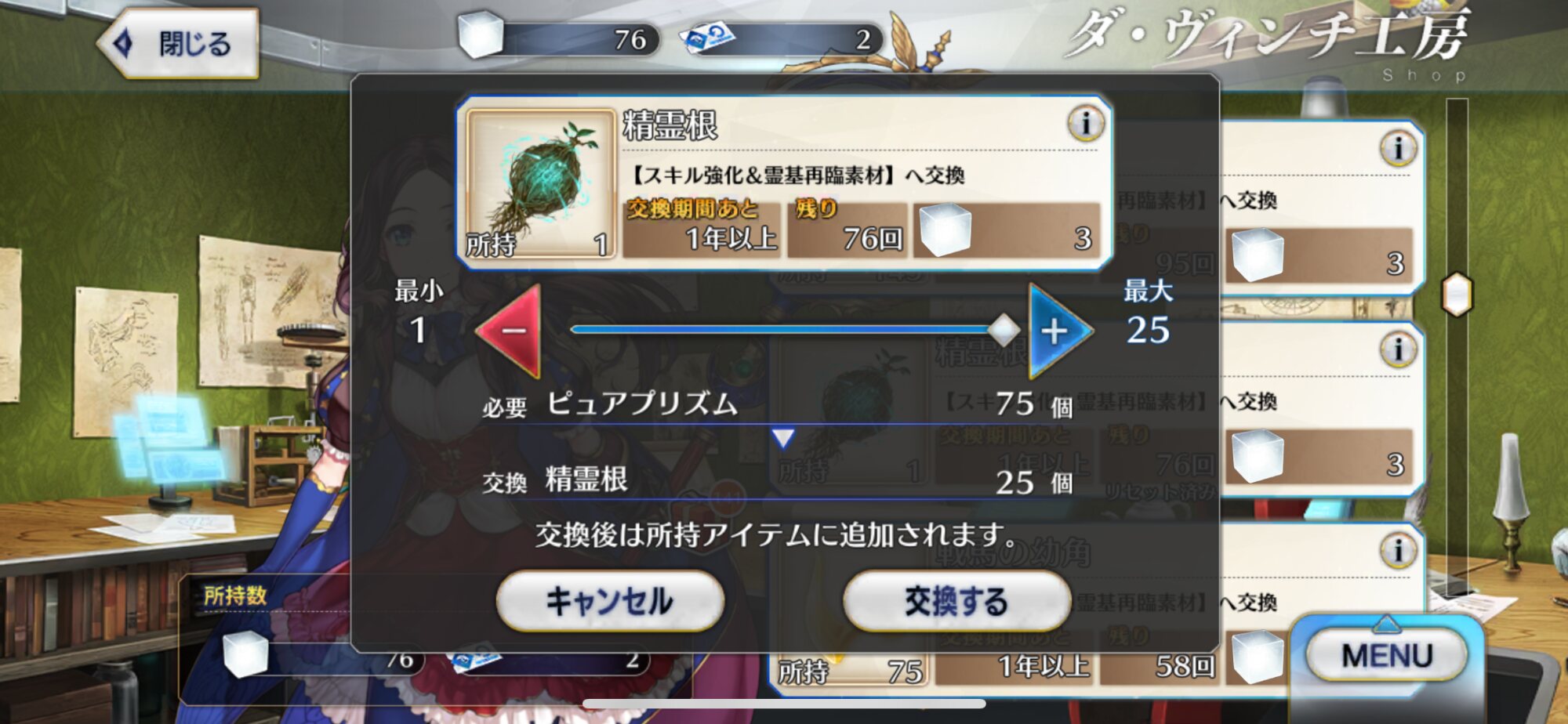Image resolution: width=1568 pixels, height=724 pixels.
Task: Click the キャンセル button
Action: tap(609, 601)
